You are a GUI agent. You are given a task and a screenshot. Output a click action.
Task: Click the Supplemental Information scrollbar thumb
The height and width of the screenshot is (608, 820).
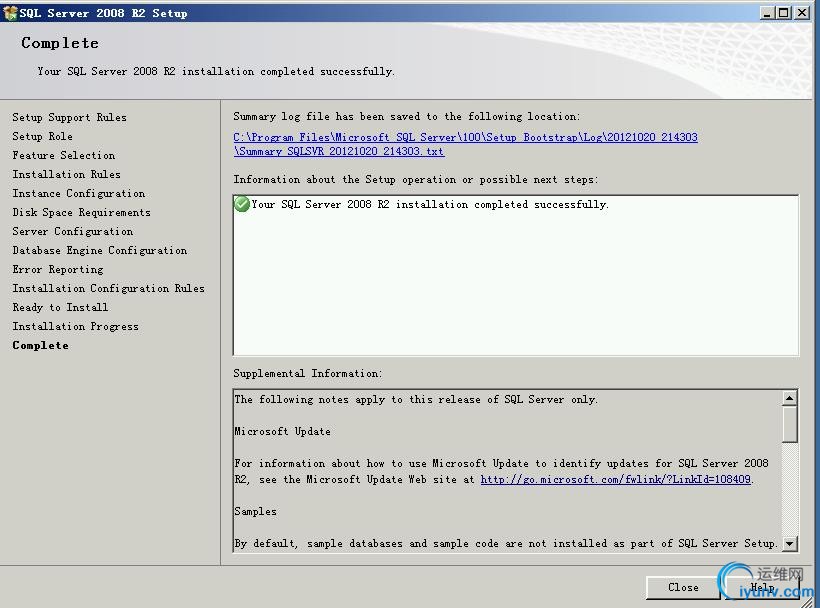tap(790, 424)
